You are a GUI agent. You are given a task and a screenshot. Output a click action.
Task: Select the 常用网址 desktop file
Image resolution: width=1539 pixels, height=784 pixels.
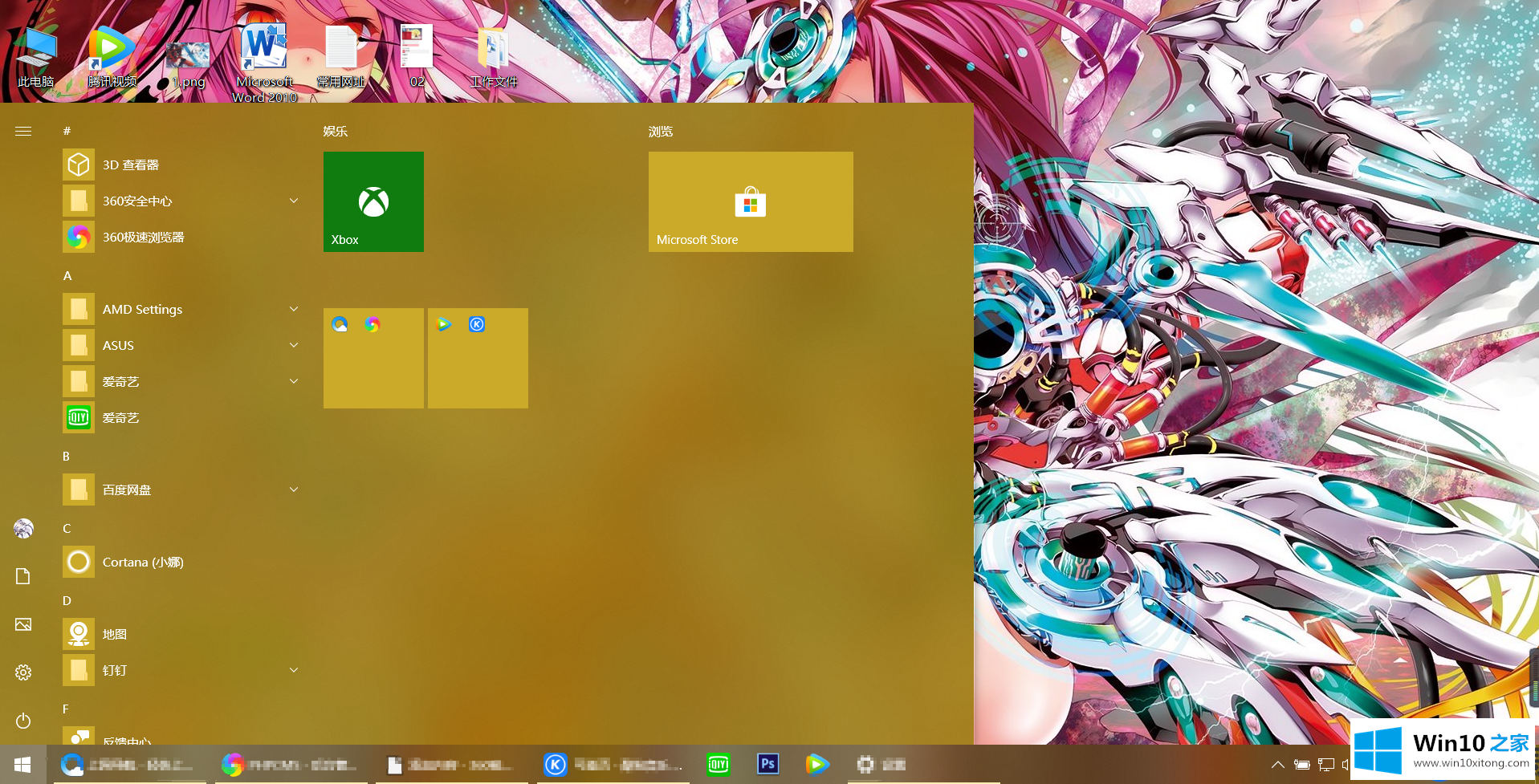tap(341, 56)
